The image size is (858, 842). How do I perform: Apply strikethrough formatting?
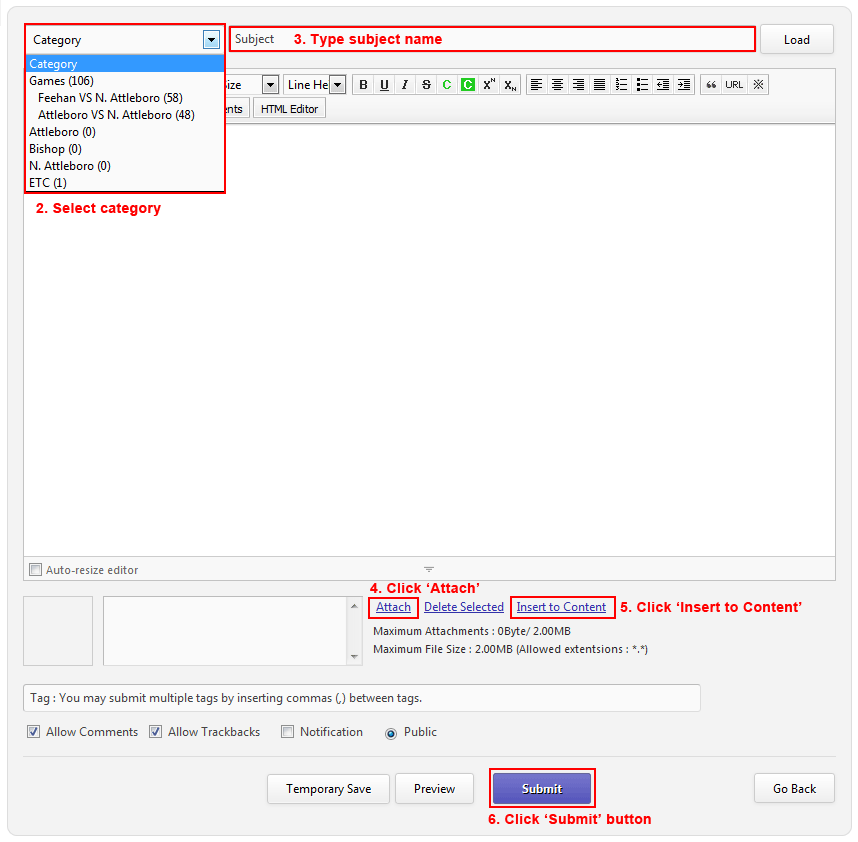pyautogui.click(x=426, y=85)
